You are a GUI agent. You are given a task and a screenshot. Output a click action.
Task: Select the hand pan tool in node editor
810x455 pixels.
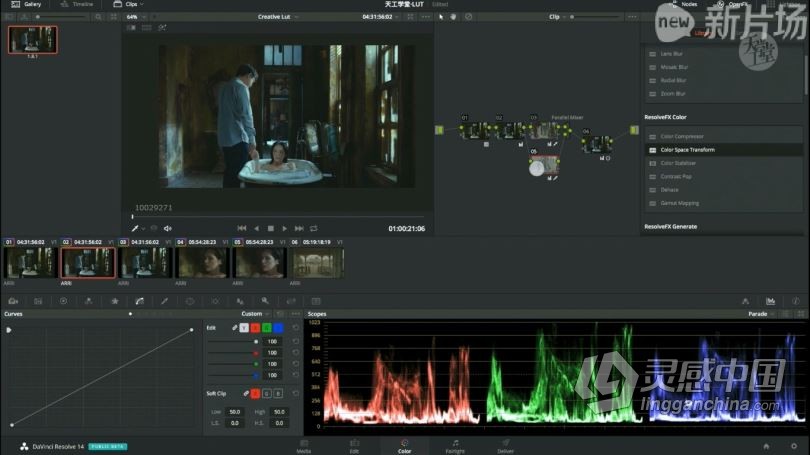click(454, 17)
